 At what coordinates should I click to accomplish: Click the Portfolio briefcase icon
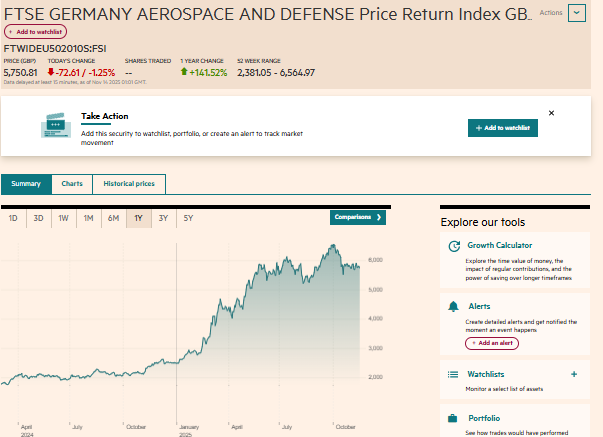click(x=453, y=418)
